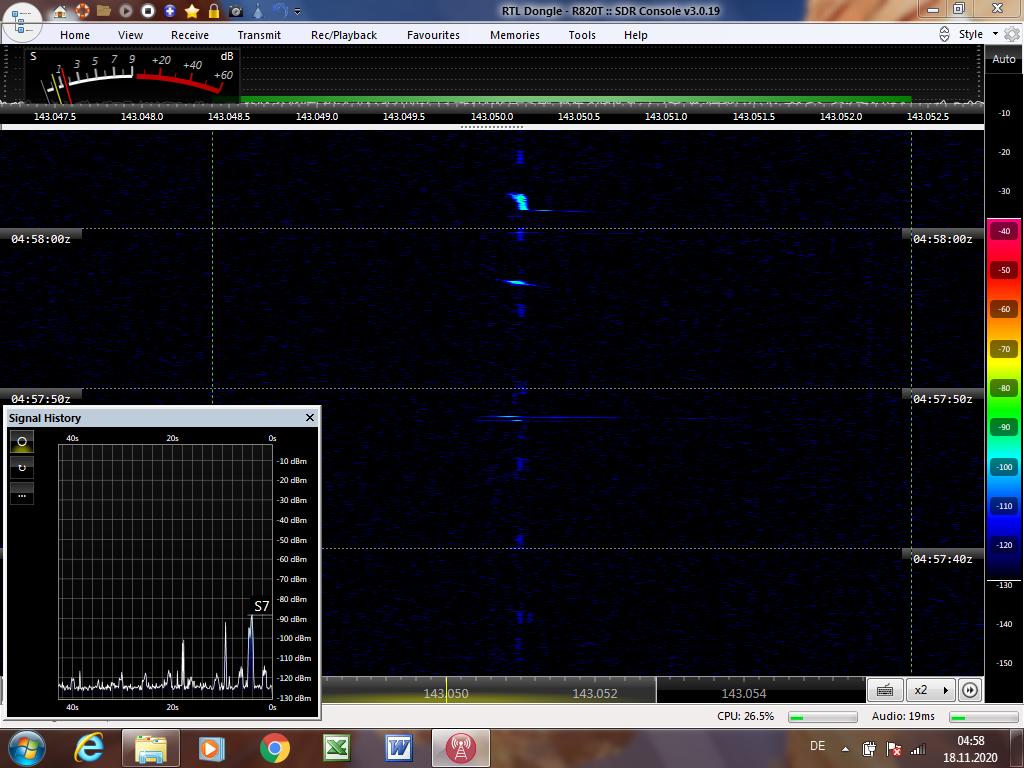
Task: Open the Memories ribbon tab
Action: 515,35
